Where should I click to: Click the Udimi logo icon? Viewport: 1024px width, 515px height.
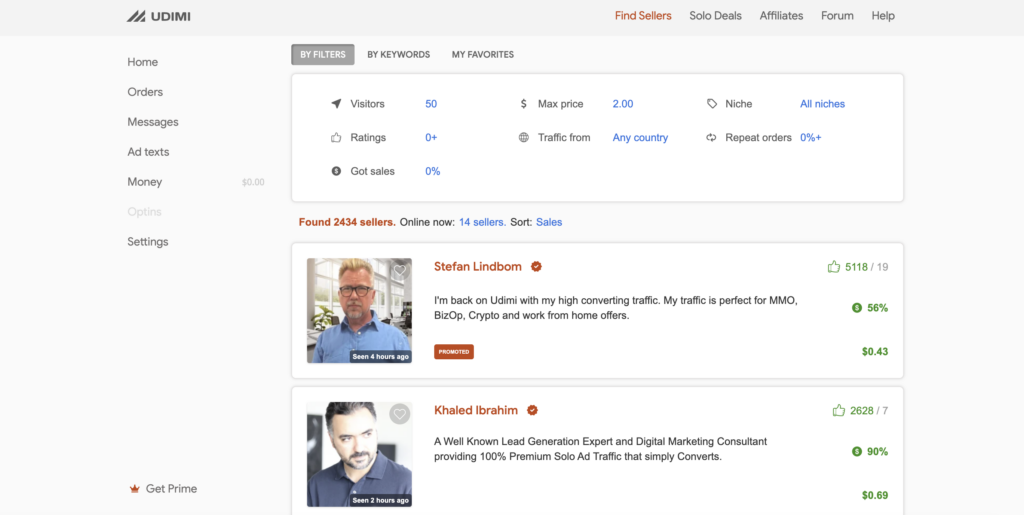pyautogui.click(x=136, y=16)
